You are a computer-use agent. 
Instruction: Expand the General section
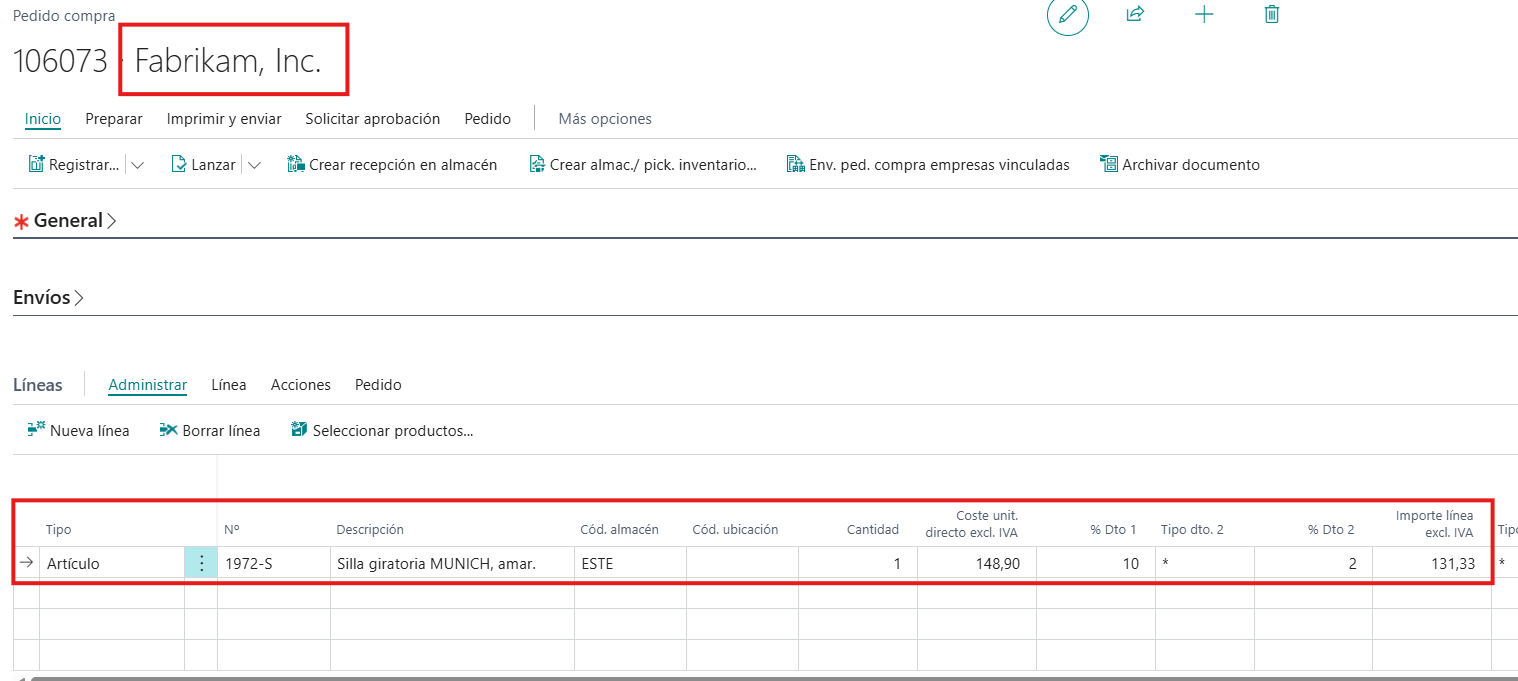tap(75, 221)
